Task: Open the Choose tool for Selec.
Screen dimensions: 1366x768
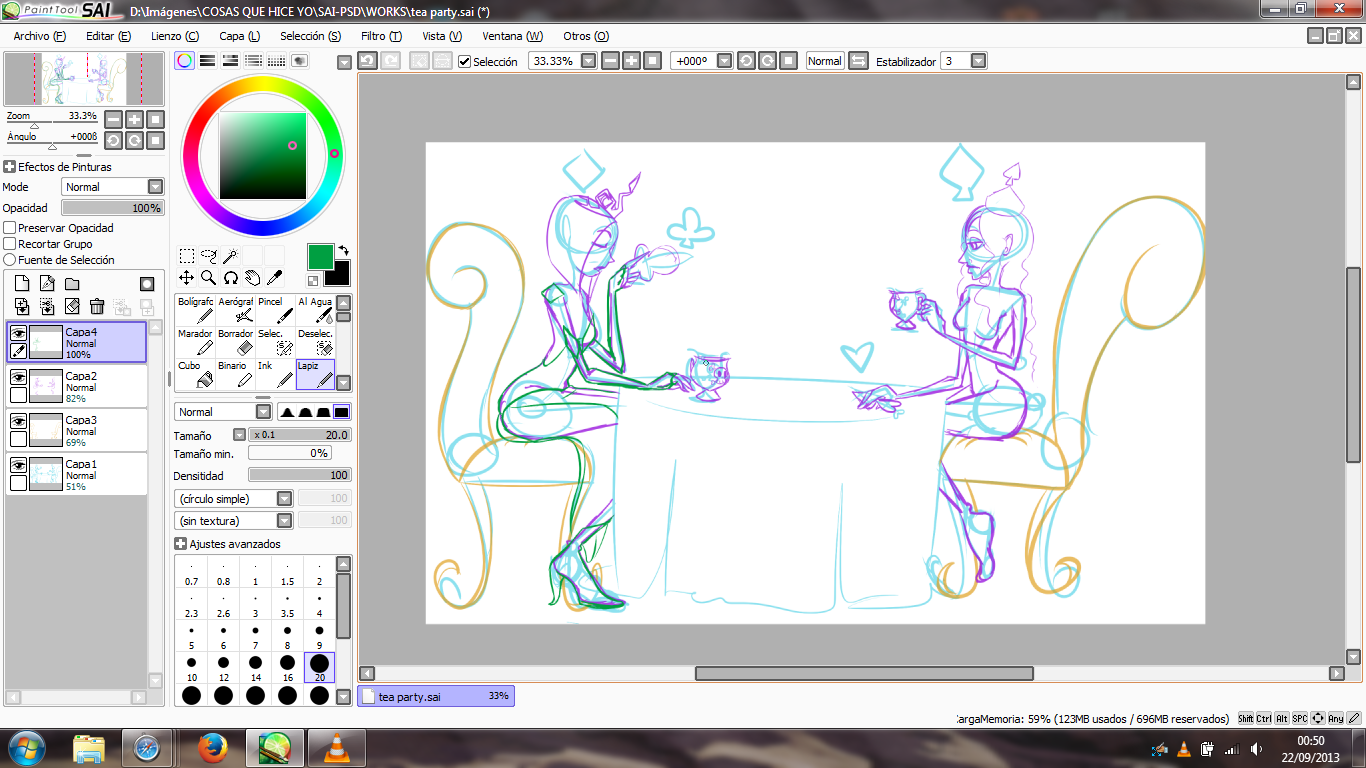Action: (x=275, y=342)
